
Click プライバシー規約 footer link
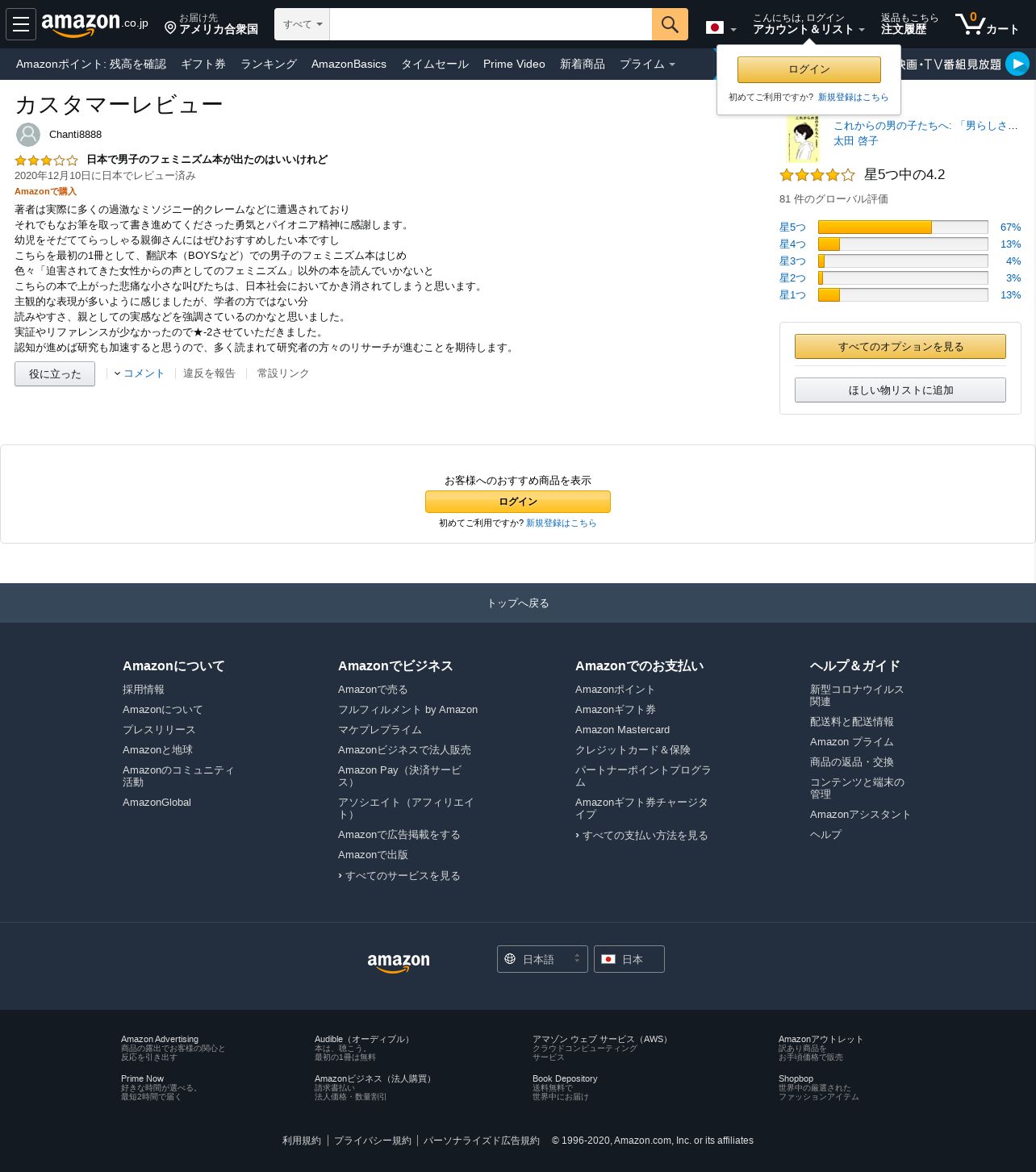tap(373, 1141)
